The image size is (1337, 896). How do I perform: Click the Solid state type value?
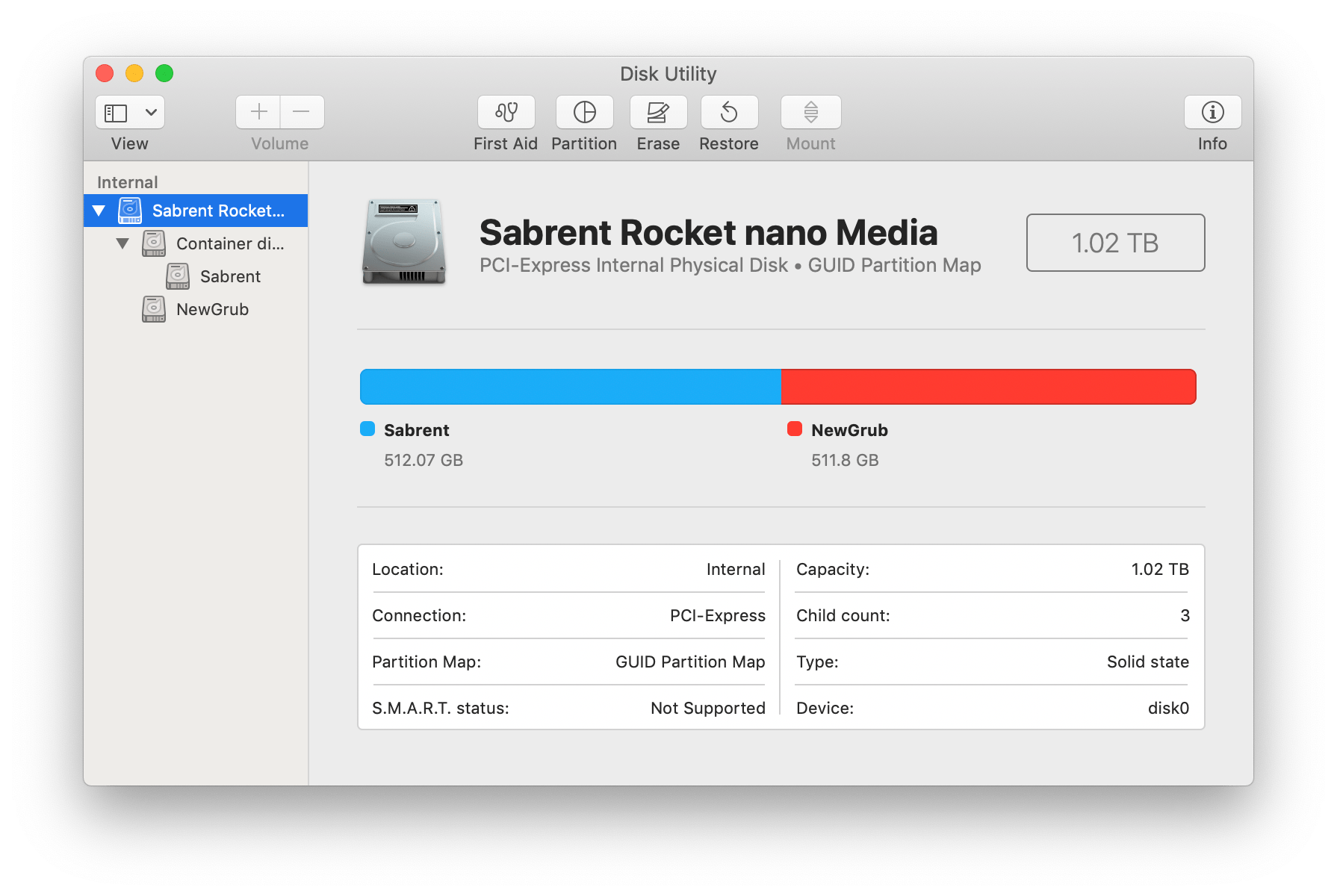1147,662
